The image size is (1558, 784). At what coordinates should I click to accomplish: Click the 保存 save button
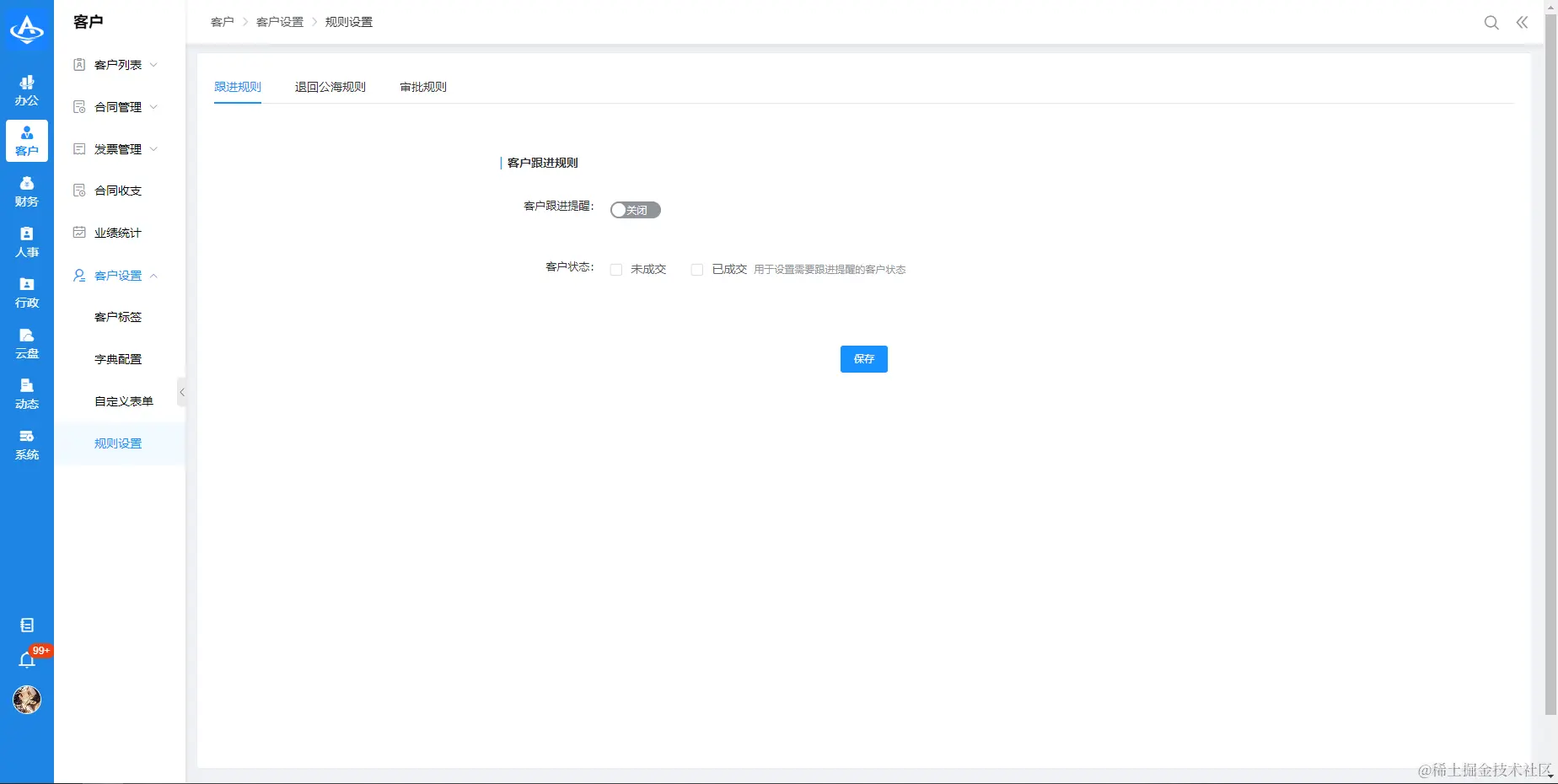point(863,358)
